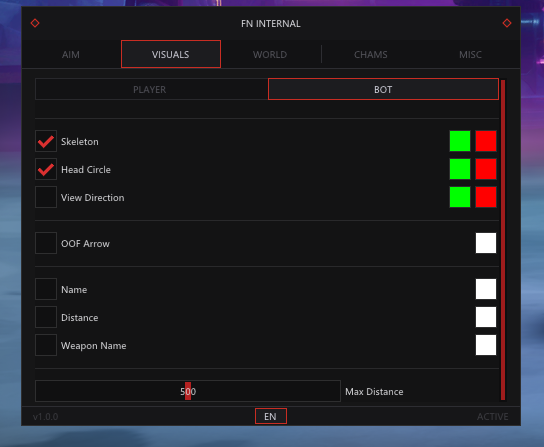Open the WORLD tab
Screen dimensions: 544x447
click(x=270, y=54)
